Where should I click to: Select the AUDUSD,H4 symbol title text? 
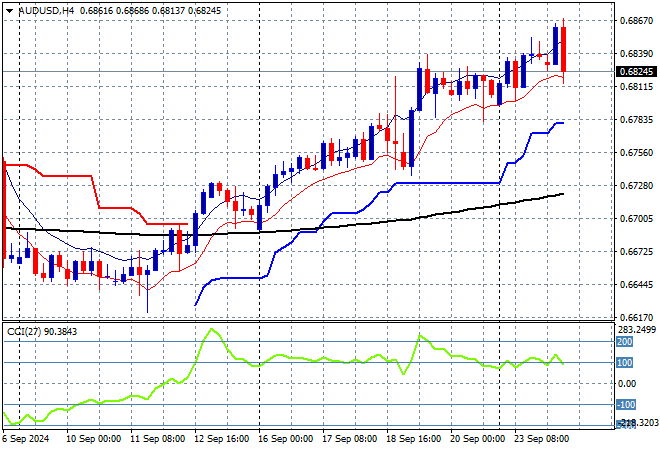[46, 11]
